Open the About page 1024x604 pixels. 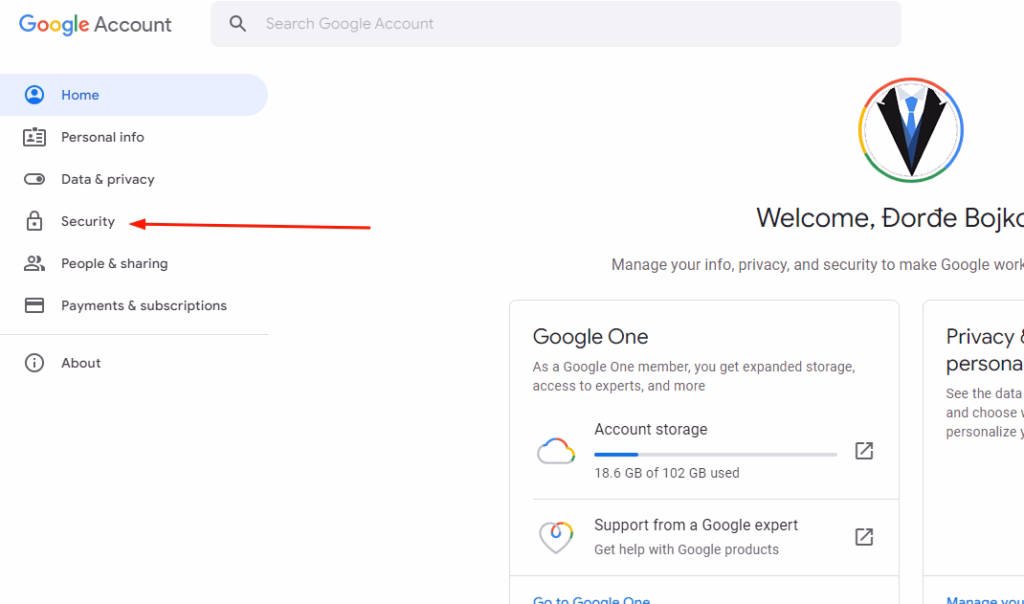(x=81, y=363)
